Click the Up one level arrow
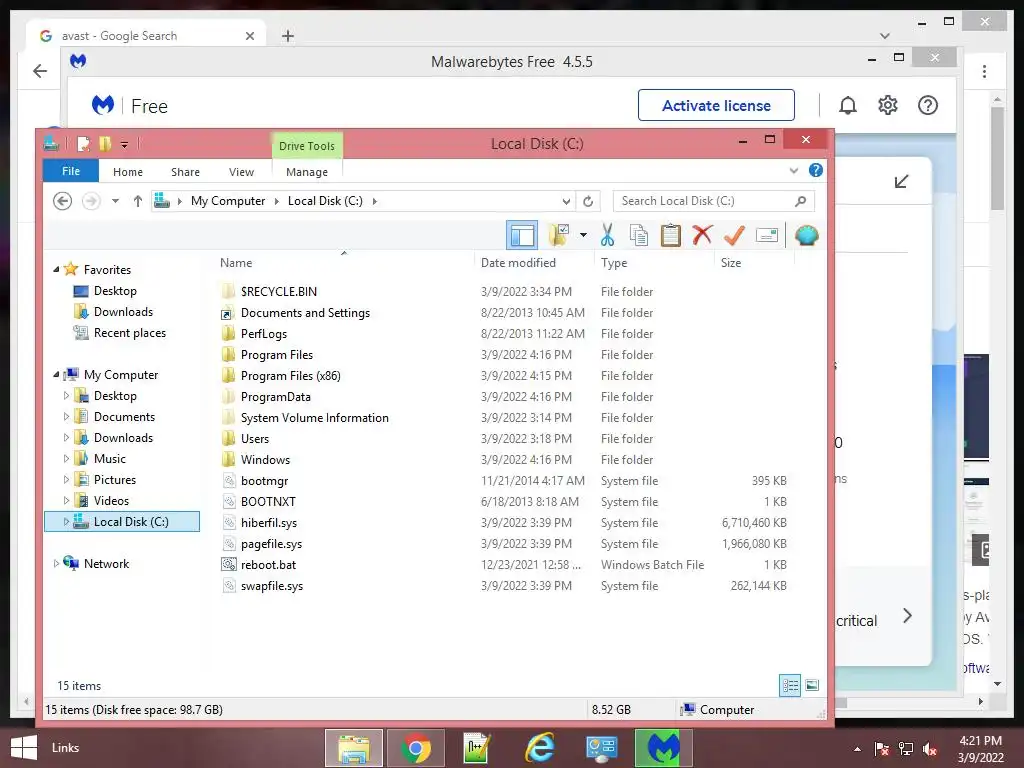 [138, 201]
